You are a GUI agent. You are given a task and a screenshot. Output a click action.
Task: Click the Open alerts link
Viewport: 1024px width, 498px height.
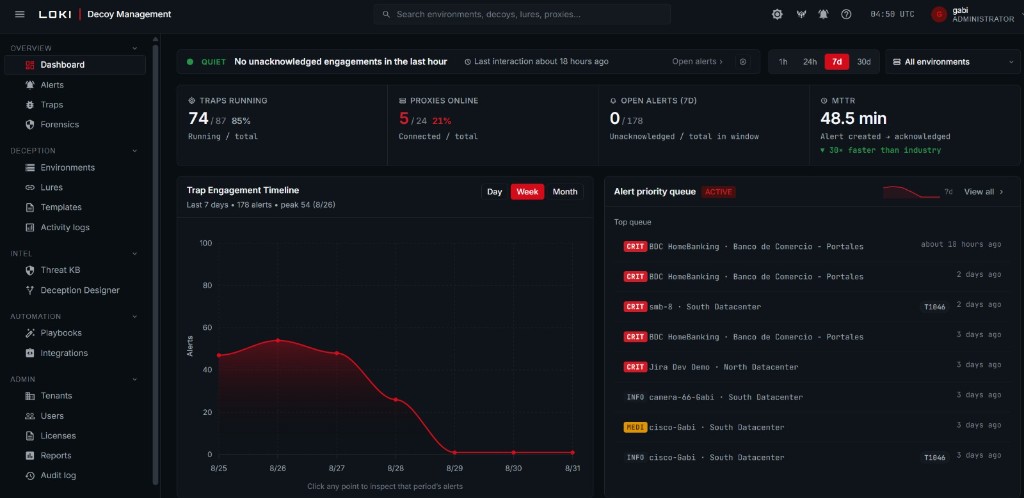click(x=697, y=62)
